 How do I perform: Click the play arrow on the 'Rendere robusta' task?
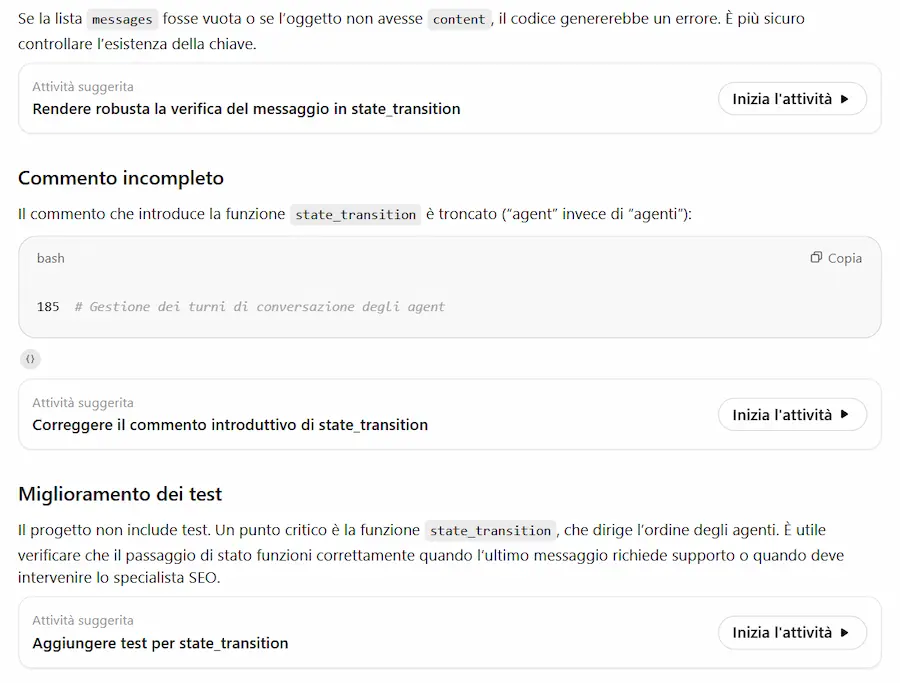point(844,99)
